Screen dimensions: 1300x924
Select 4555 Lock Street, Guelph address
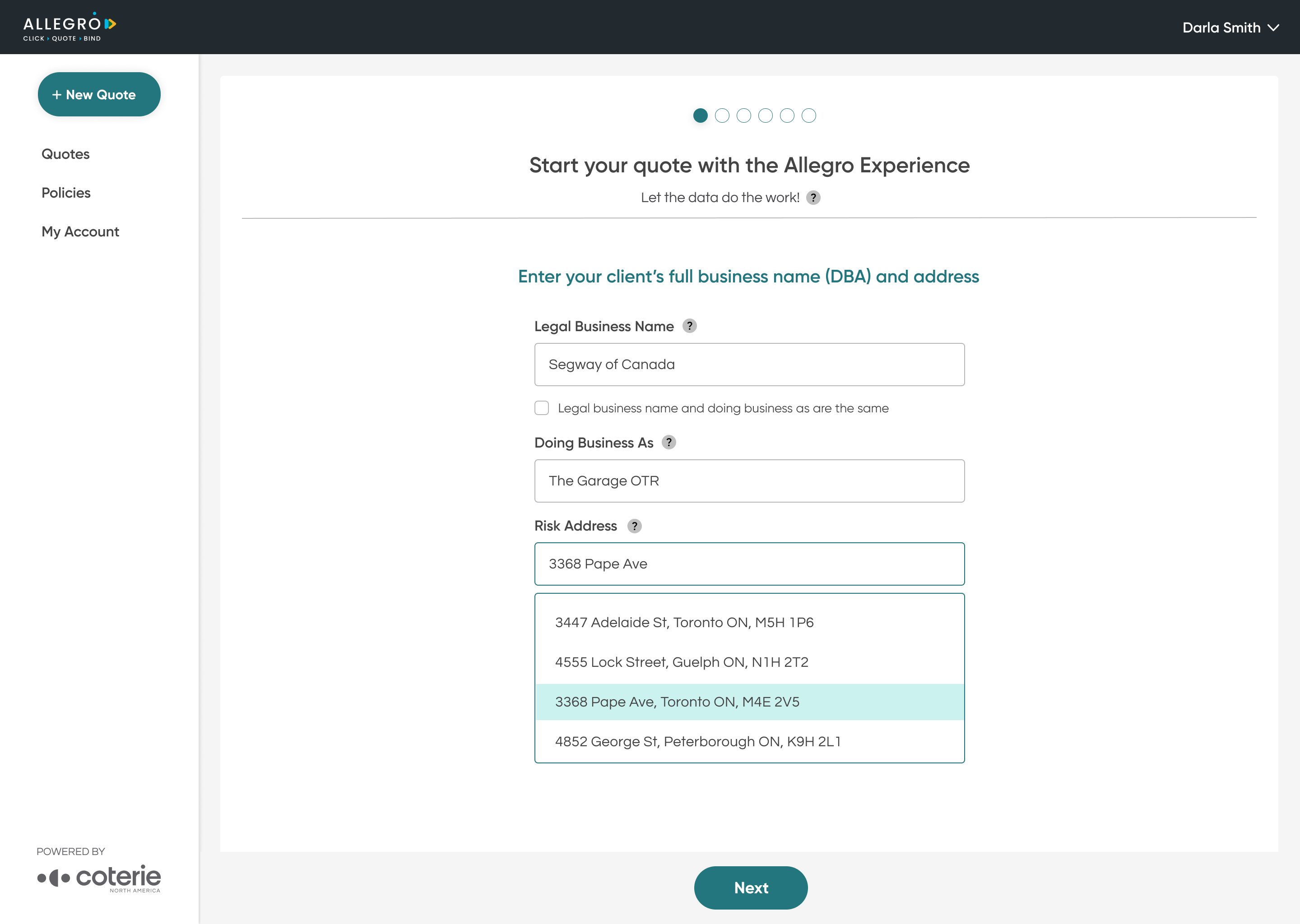pyautogui.click(x=681, y=662)
